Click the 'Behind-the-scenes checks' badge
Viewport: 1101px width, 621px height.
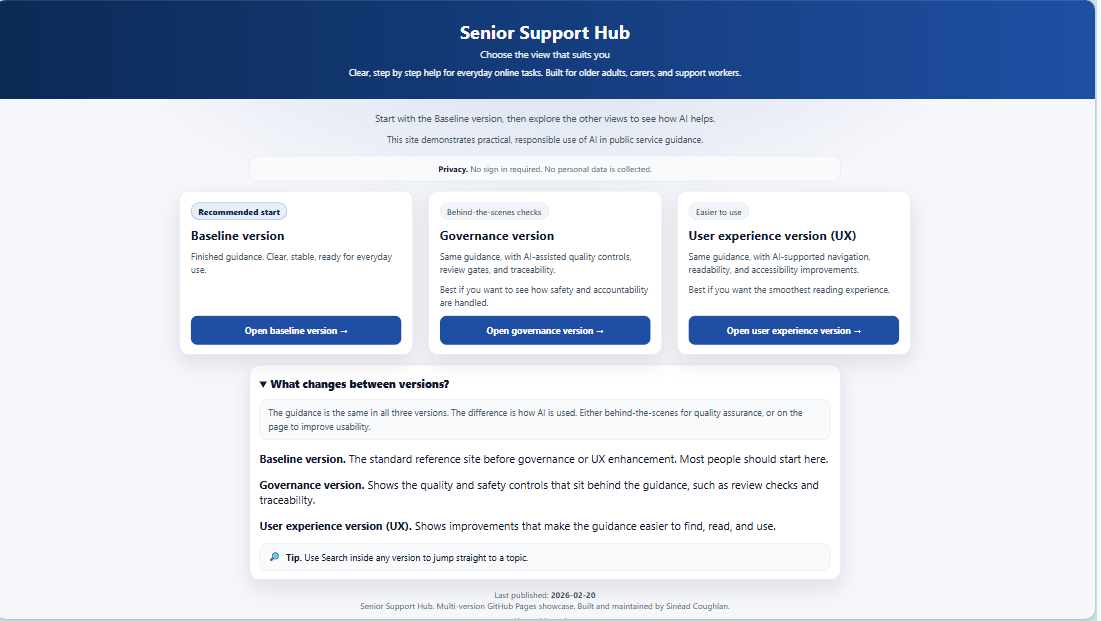(x=494, y=212)
